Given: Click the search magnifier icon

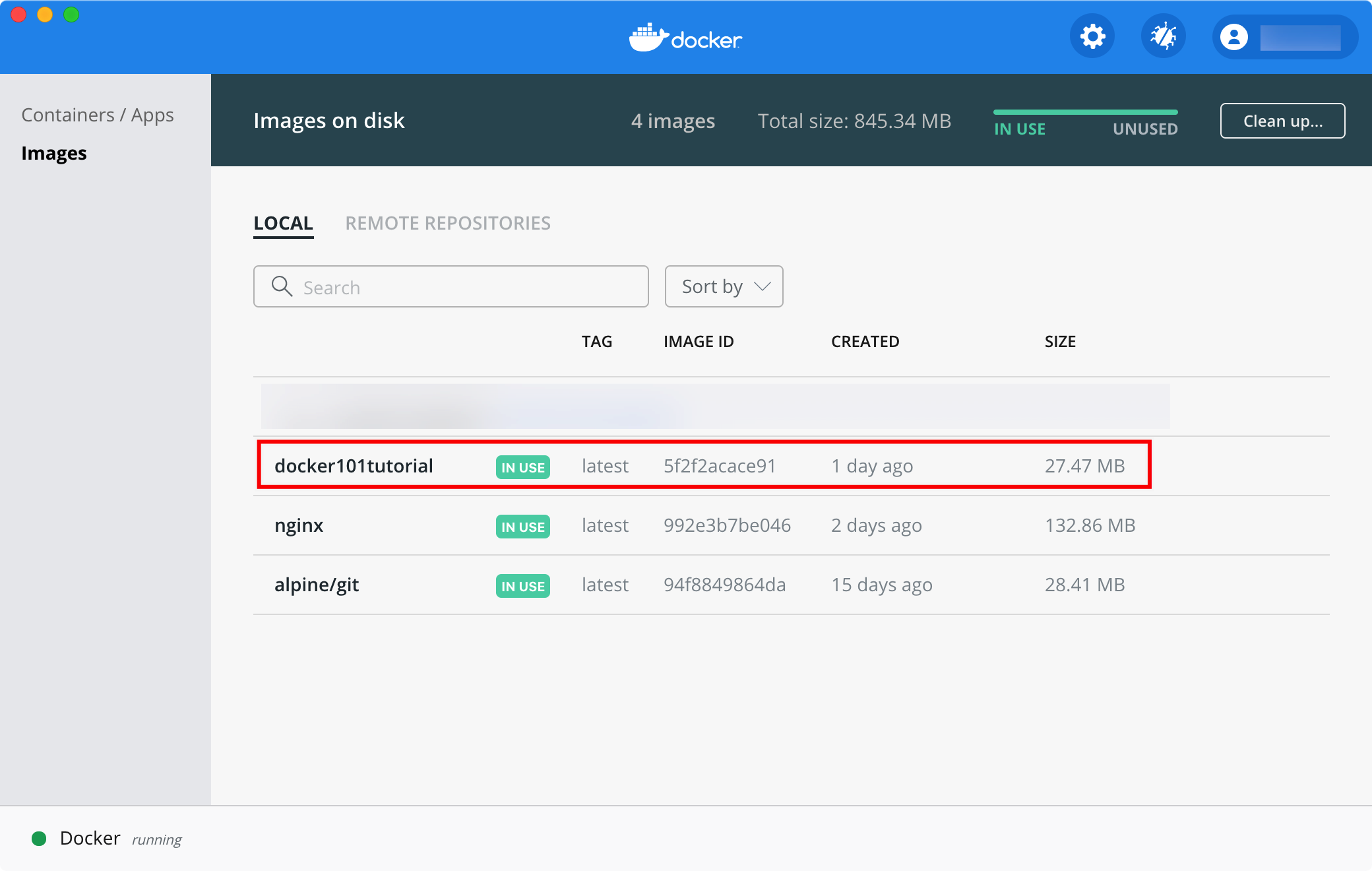Looking at the screenshot, I should point(282,286).
